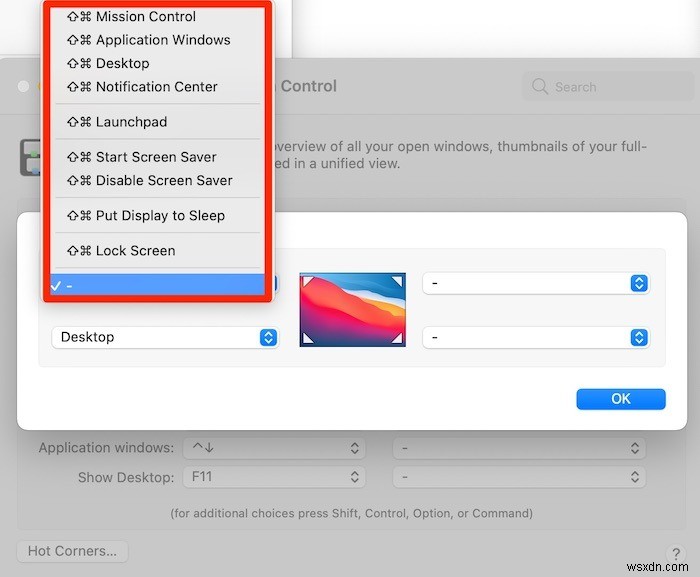Viewport: 700px width, 577px height.
Task: Open the Show Desktop F11 dropdown
Action: point(274,477)
